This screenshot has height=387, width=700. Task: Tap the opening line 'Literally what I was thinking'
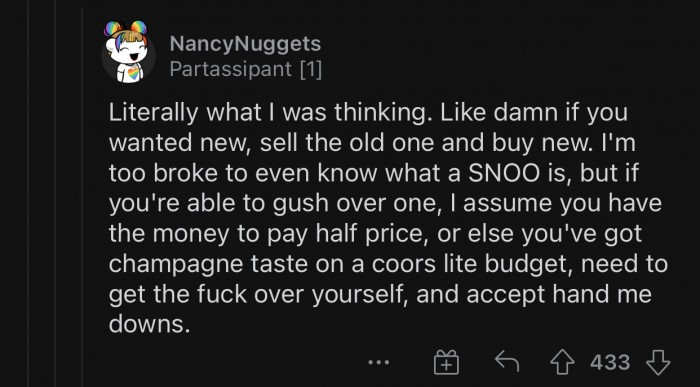270,113
